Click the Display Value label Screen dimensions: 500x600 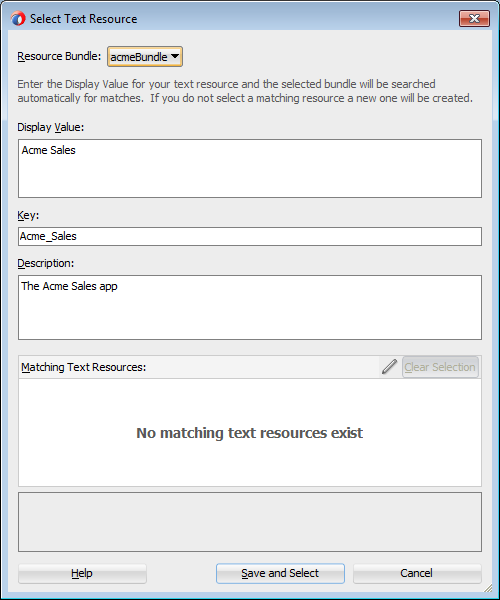pyautogui.click(x=50, y=127)
